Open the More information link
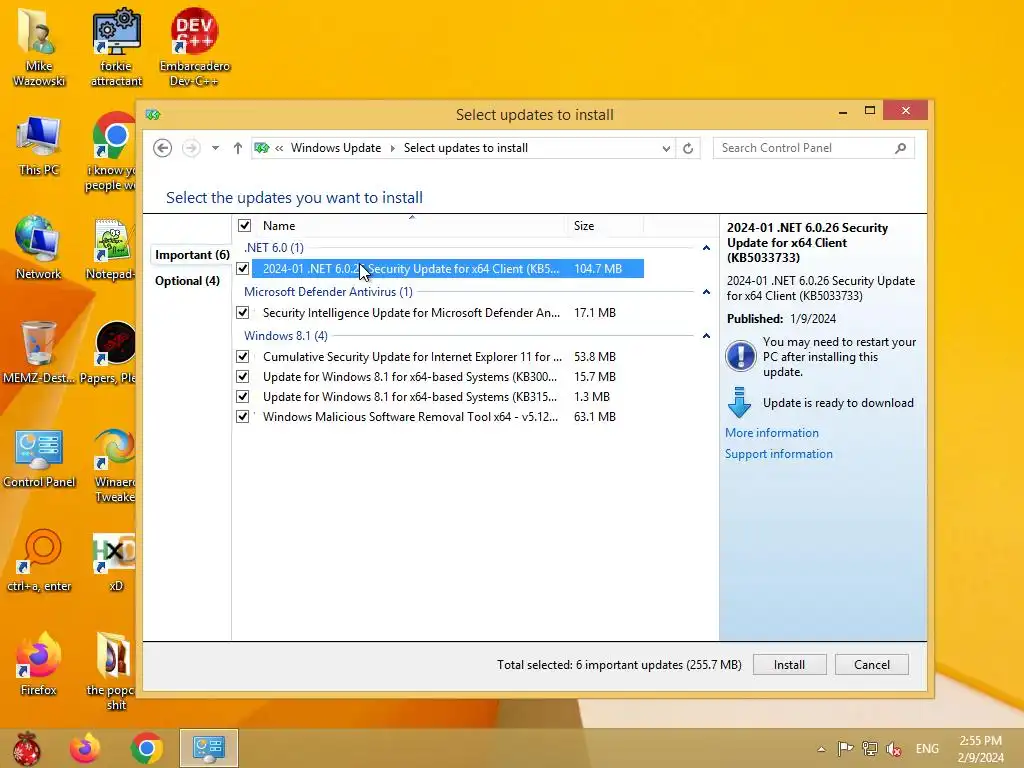The width and height of the screenshot is (1024, 768). [771, 433]
